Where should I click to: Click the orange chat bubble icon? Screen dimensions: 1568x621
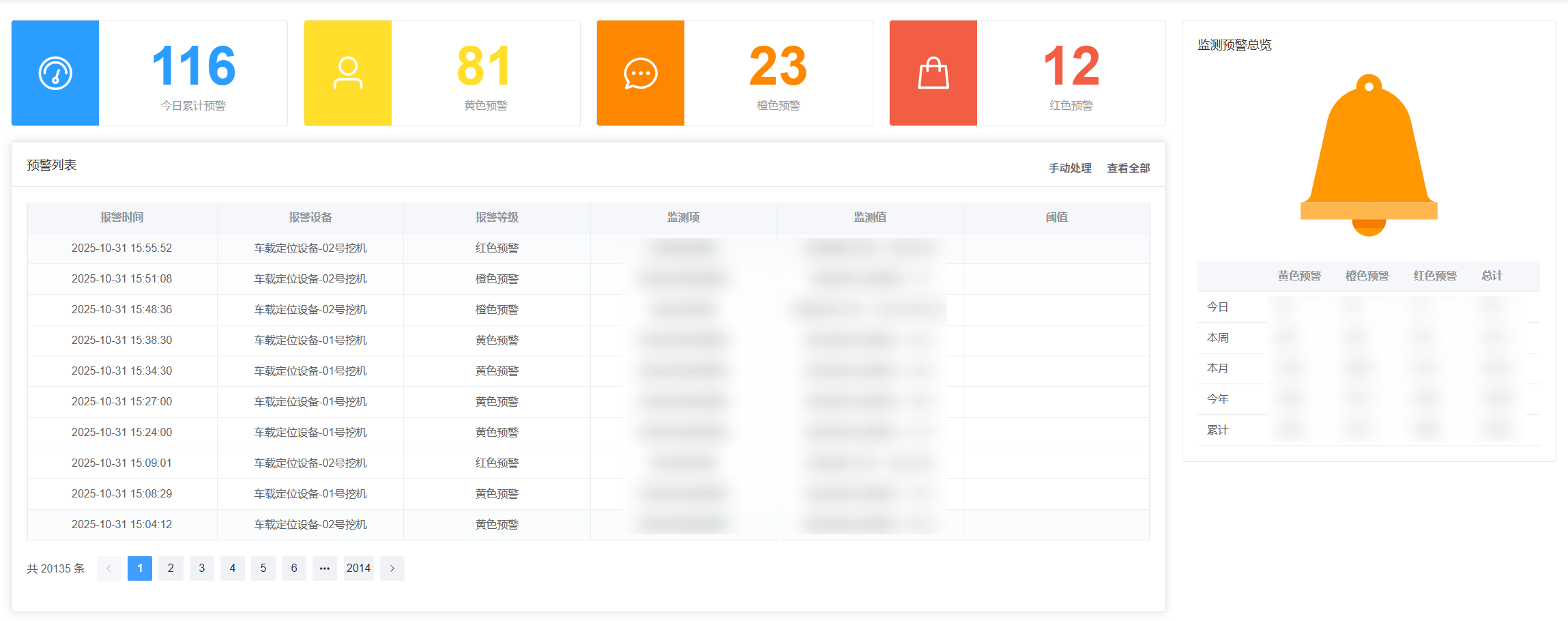641,73
